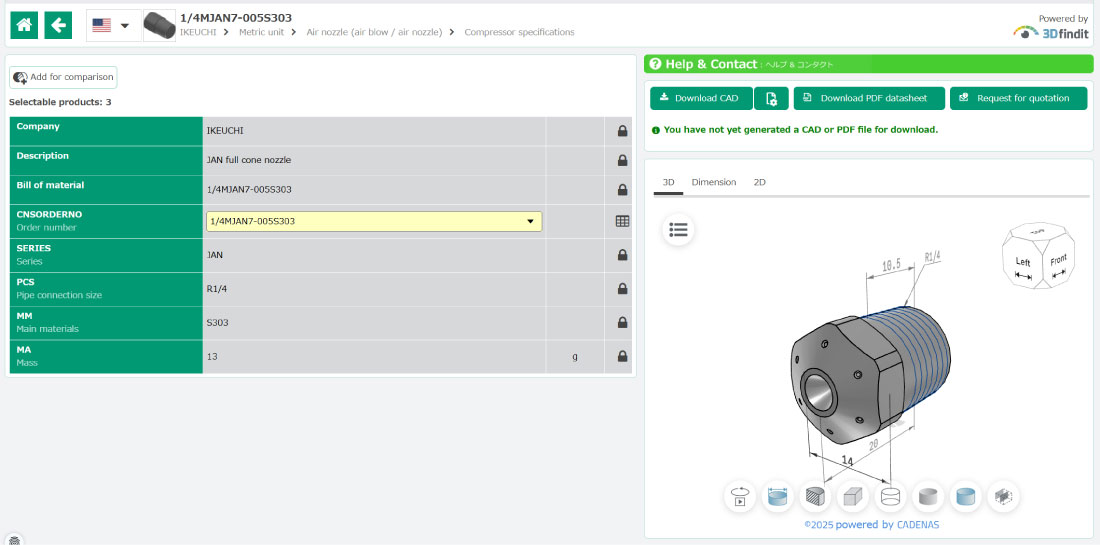Click the mass value 13
The height and width of the screenshot is (545, 1100).
(212, 356)
